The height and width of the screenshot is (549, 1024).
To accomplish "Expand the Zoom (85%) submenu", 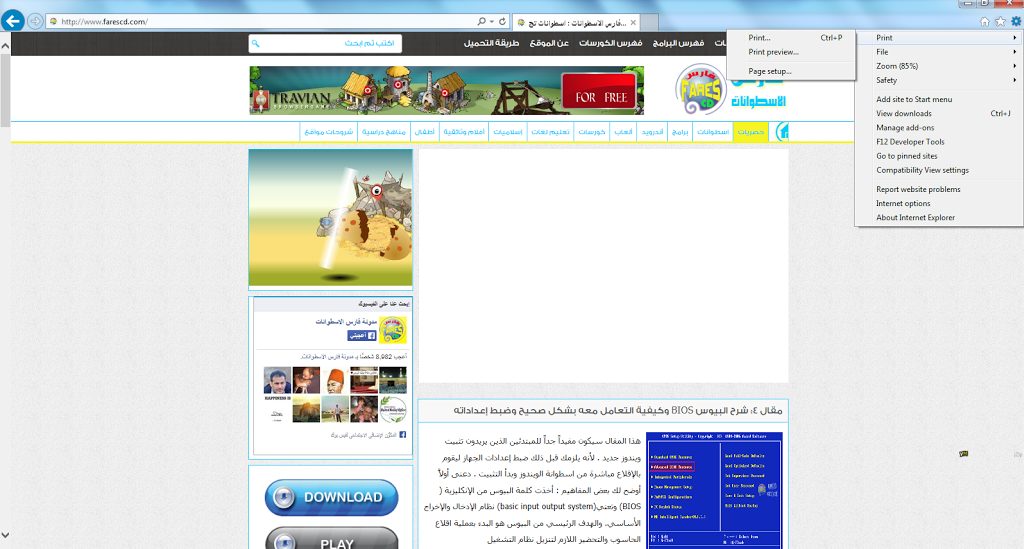I will (939, 67).
